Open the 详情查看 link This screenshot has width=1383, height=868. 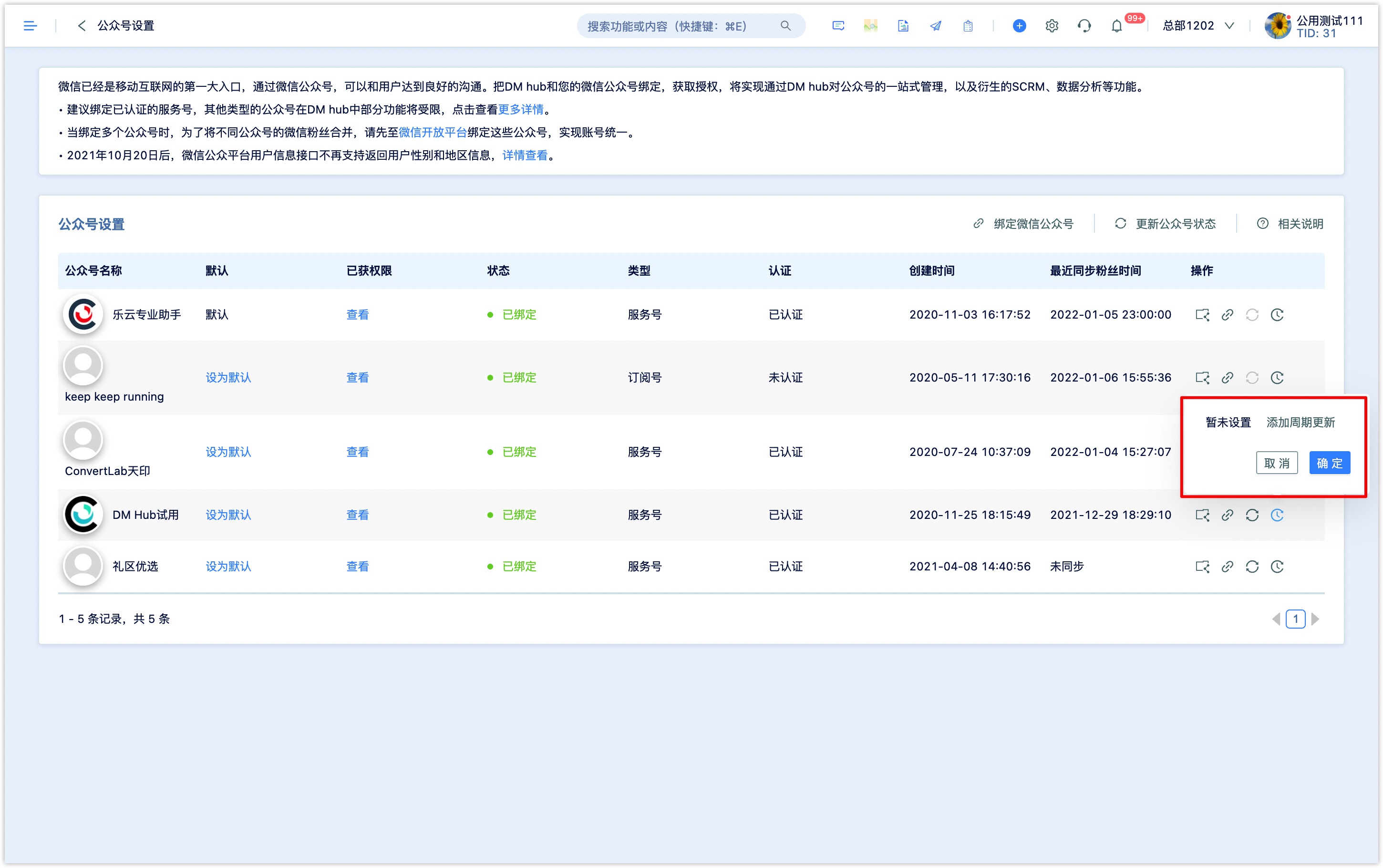click(x=525, y=155)
